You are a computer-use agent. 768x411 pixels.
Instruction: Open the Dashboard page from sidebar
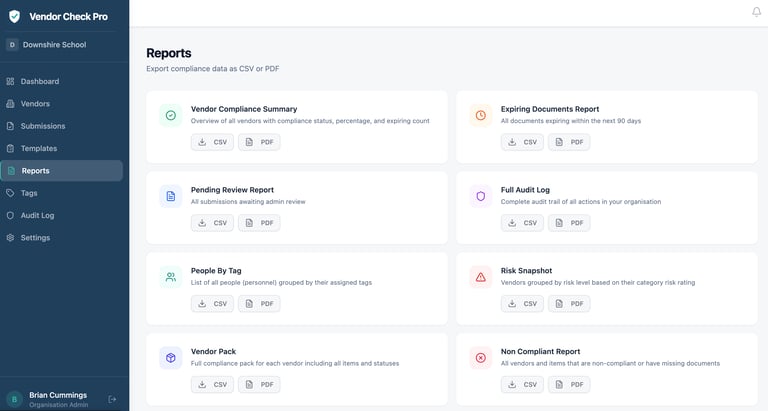click(40, 81)
